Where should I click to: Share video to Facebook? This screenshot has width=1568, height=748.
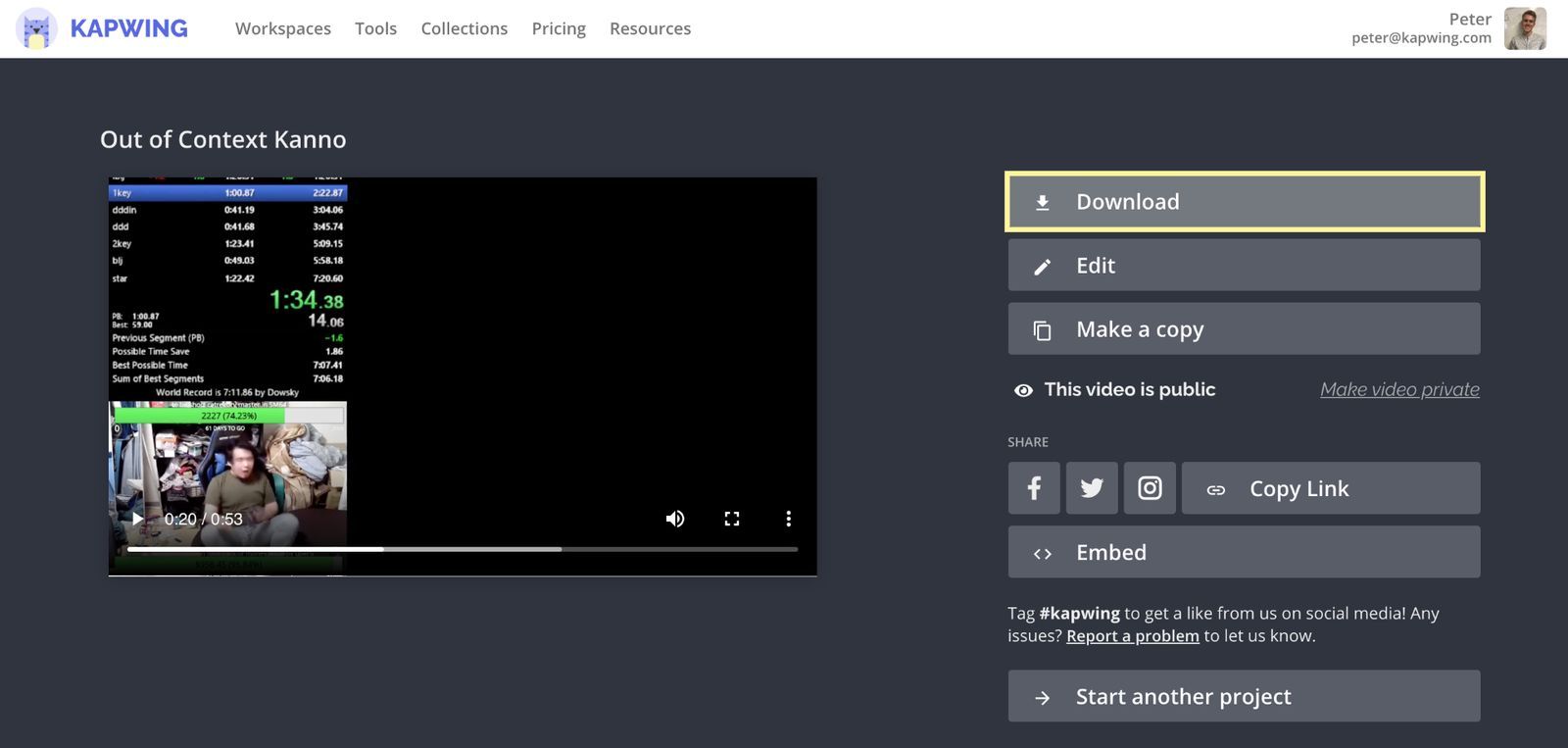1033,488
